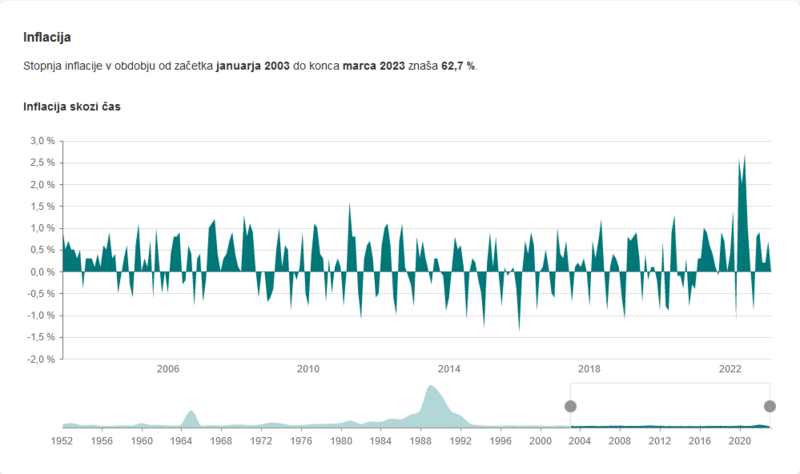The height and width of the screenshot is (474, 800).
Task: Click the -2,0 % y-axis label
Action: click(x=40, y=359)
